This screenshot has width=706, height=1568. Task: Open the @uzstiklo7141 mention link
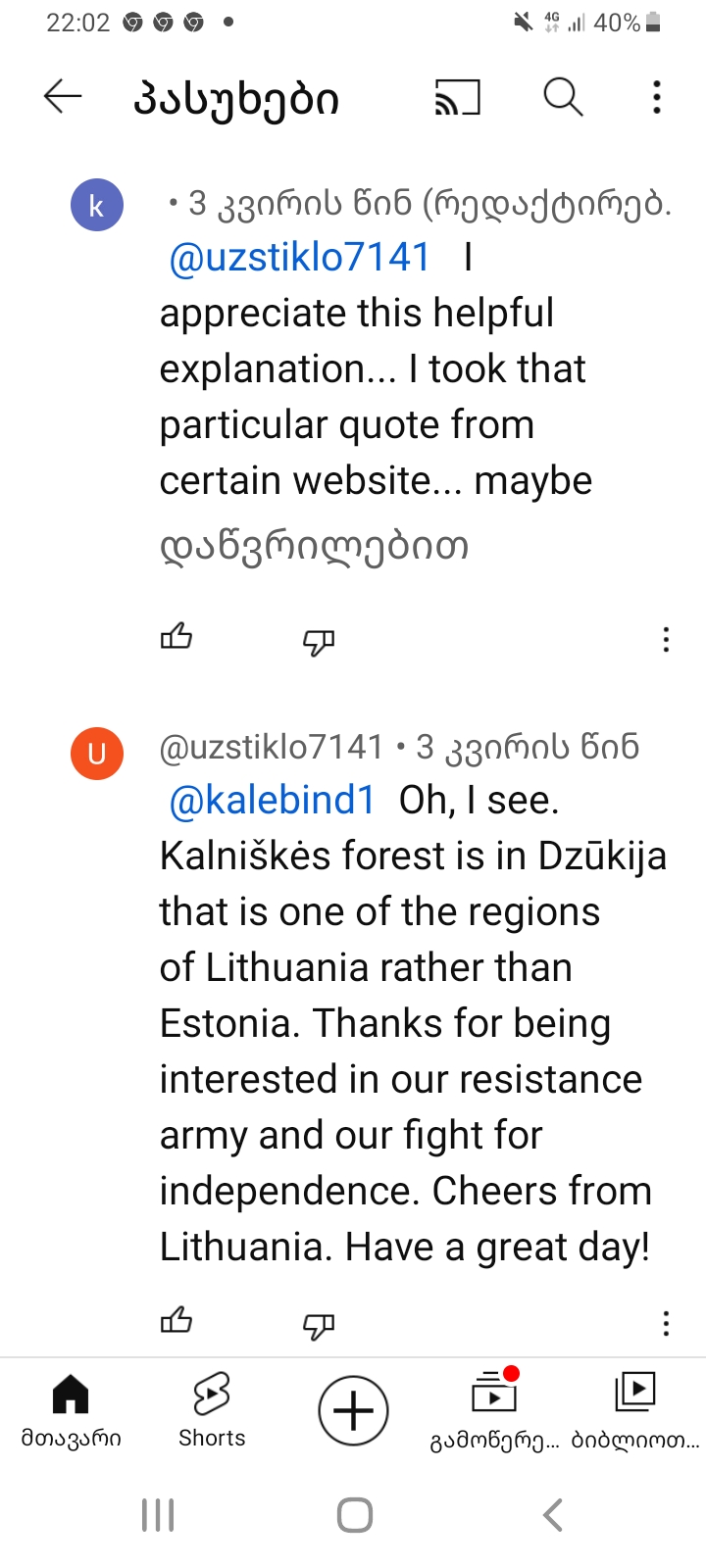[x=299, y=258]
